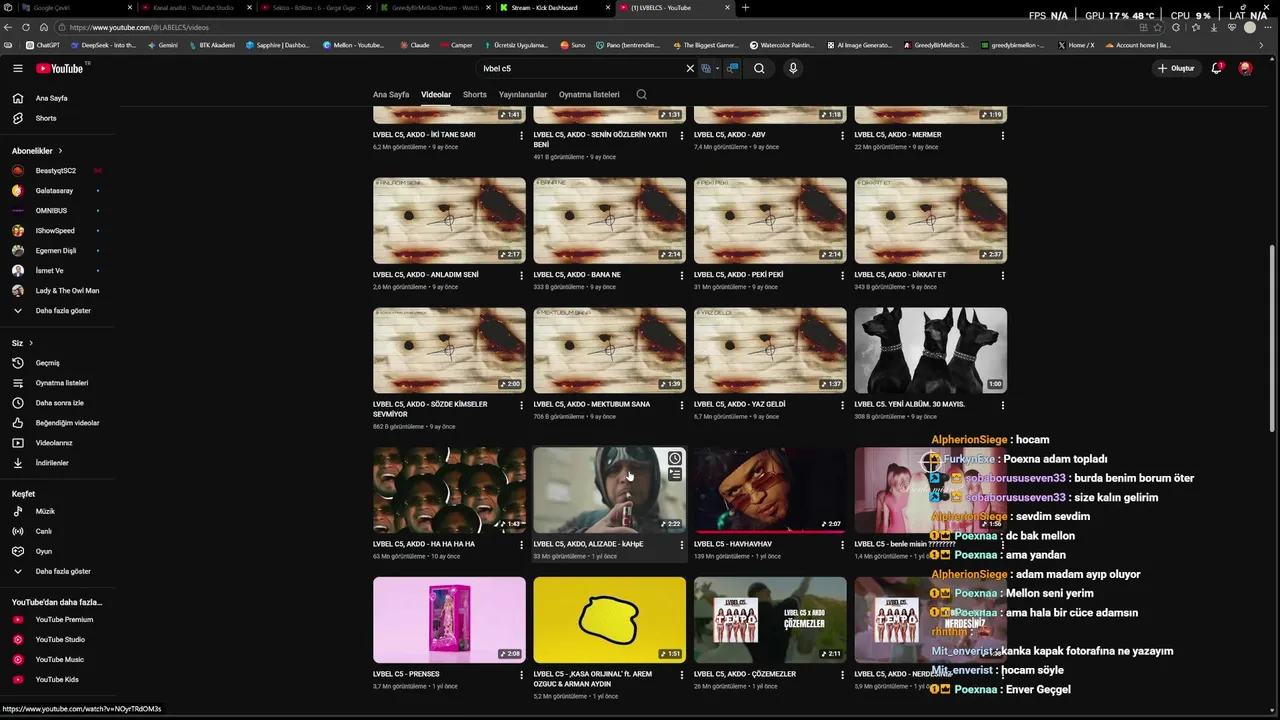Image resolution: width=1280 pixels, height=720 pixels.
Task: Clear the search box text with X
Action: click(x=689, y=68)
